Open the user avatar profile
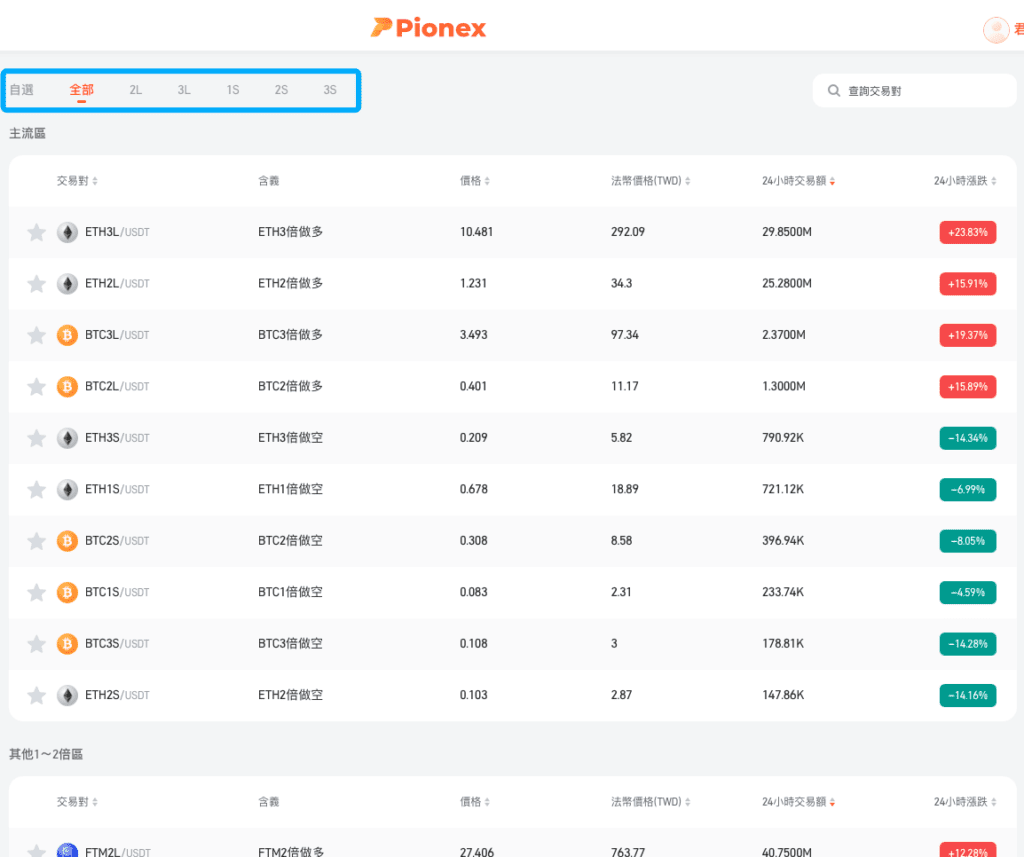This screenshot has width=1024, height=857. coord(996,29)
